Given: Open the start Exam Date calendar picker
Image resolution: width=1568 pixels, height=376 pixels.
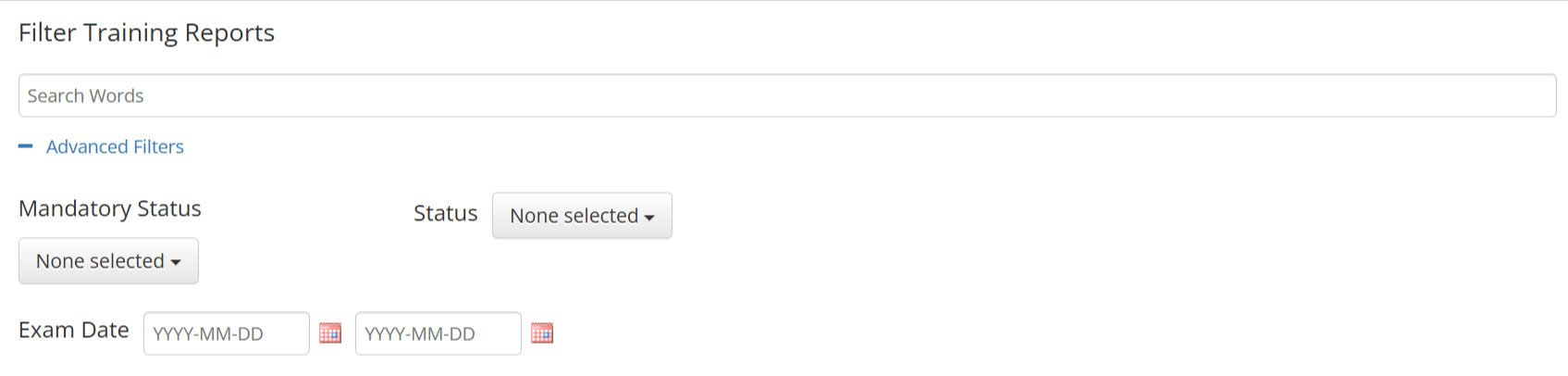Looking at the screenshot, I should 330,333.
